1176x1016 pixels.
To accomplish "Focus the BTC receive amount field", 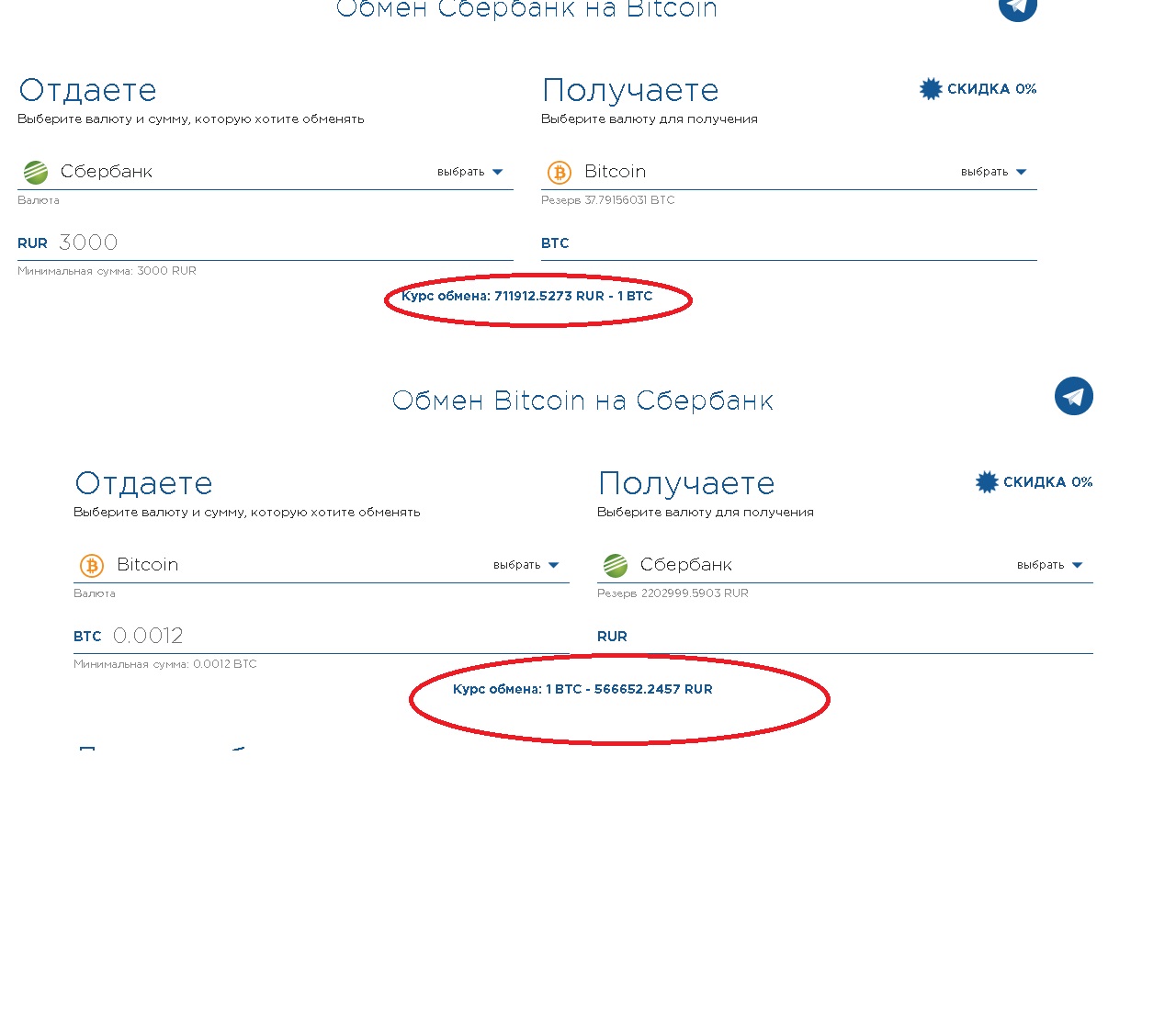I will coord(789,243).
